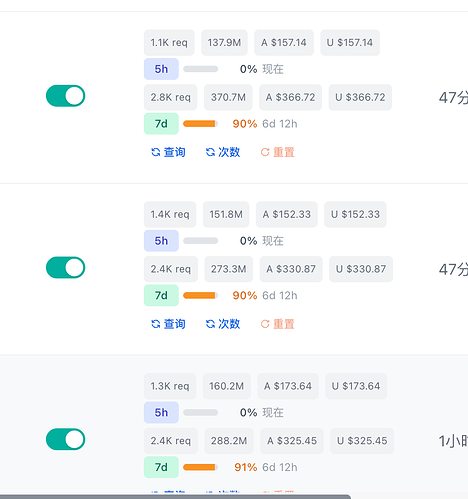Click the A $366.72 cost tag
Viewport: 468px width, 499px height.
click(290, 97)
